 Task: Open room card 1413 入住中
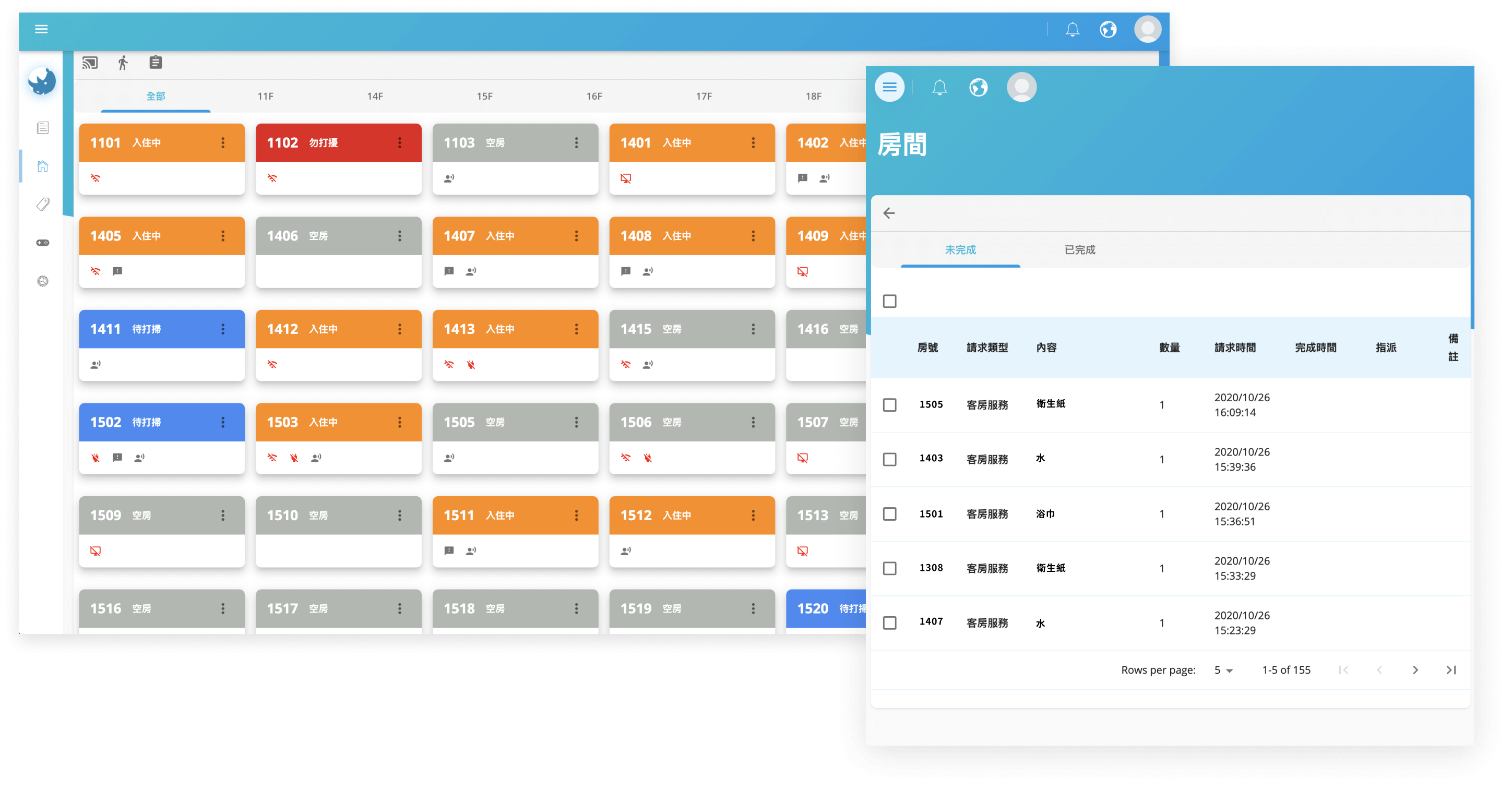(x=515, y=345)
